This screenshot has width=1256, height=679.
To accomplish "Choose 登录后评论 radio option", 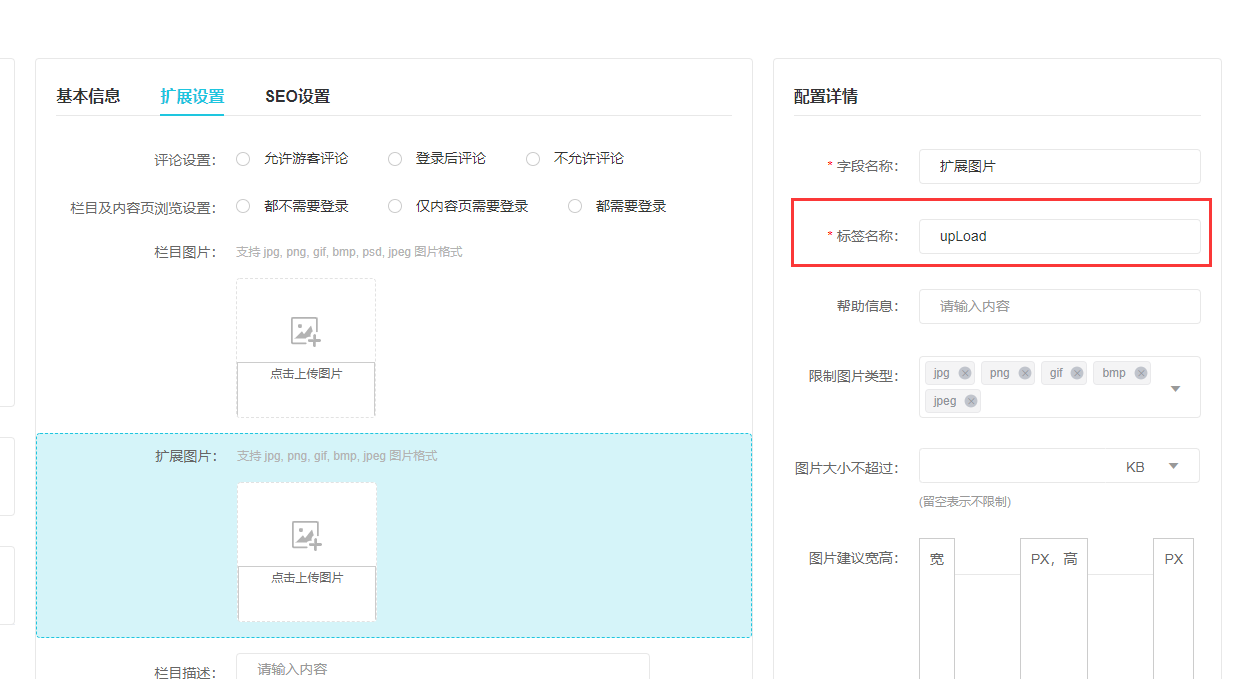I will pyautogui.click(x=395, y=158).
